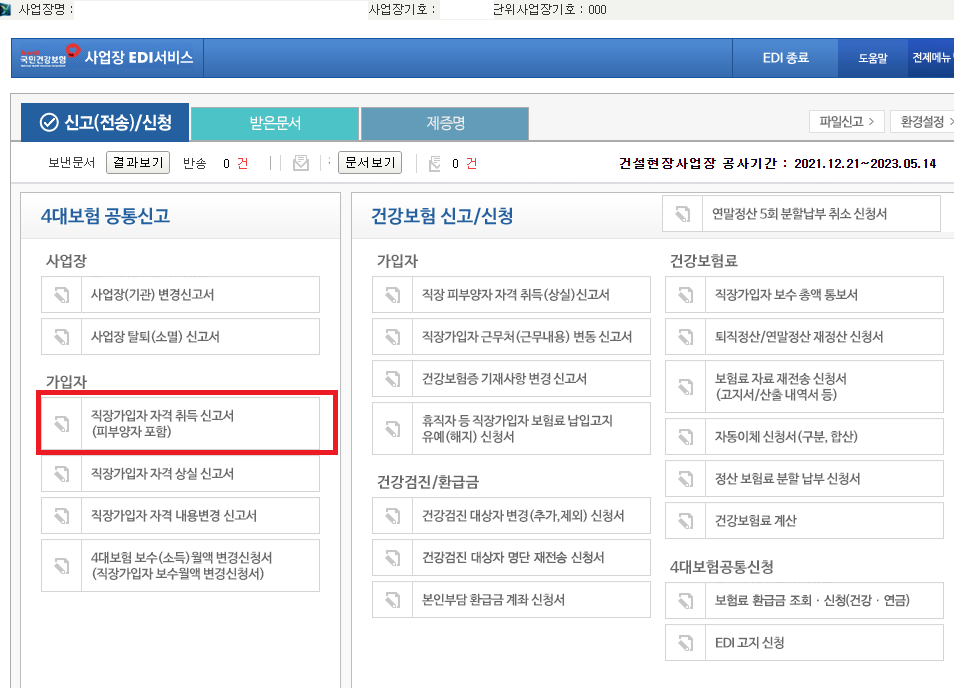Click document icon beside 본인부담 환급금 계좌 신청서
The width and height of the screenshot is (954, 688).
pyautogui.click(x=392, y=600)
